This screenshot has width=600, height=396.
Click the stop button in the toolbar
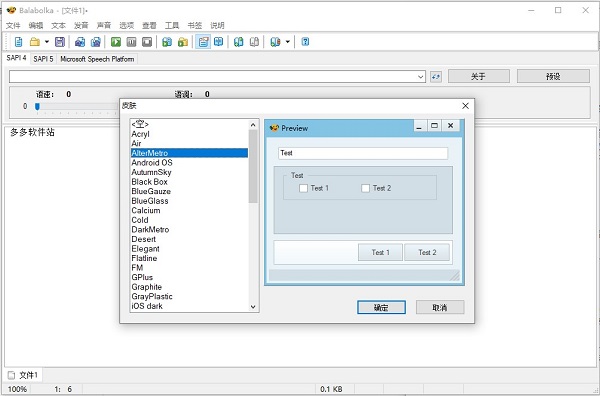[x=147, y=42]
